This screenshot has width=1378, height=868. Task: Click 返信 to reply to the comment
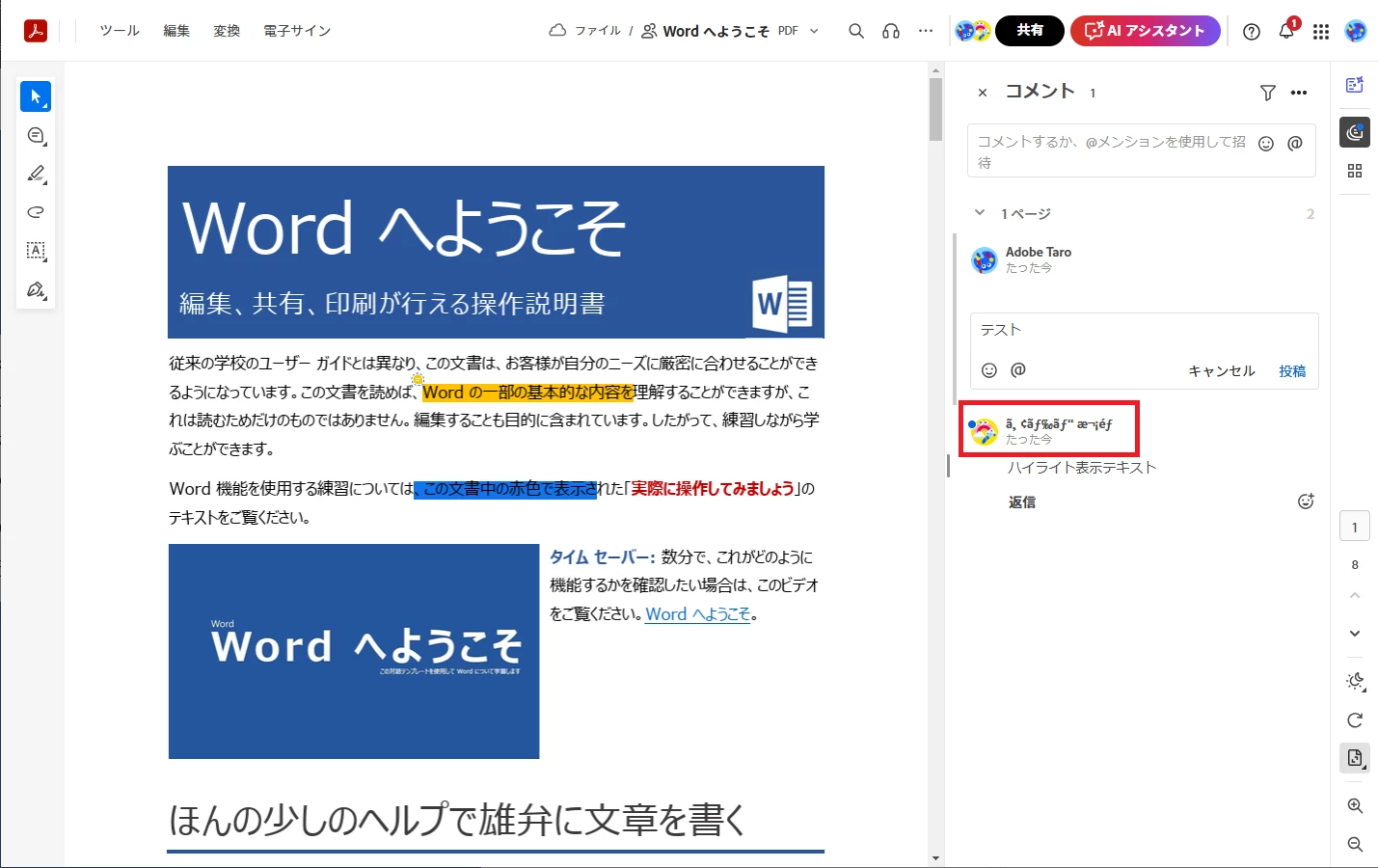coord(1022,502)
